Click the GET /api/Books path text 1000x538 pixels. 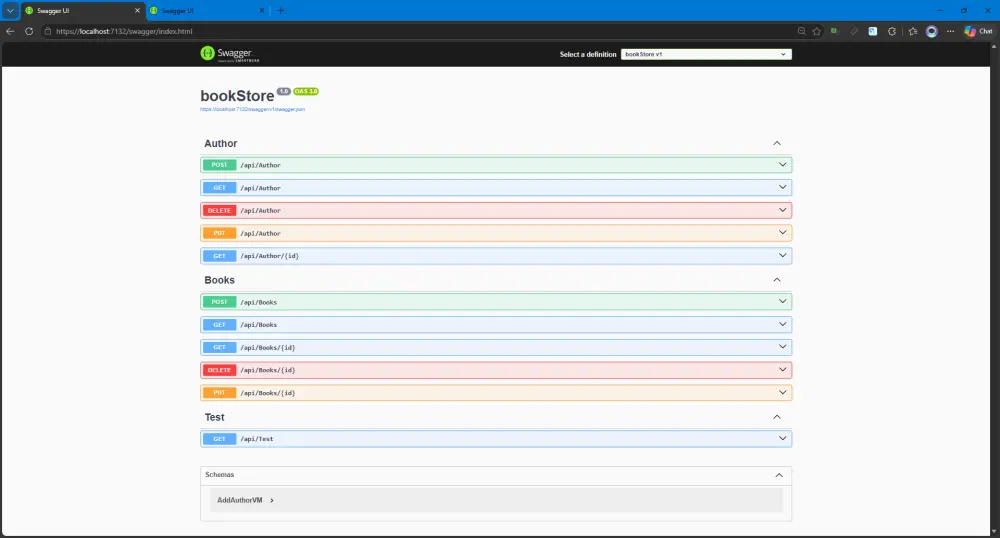tap(258, 325)
